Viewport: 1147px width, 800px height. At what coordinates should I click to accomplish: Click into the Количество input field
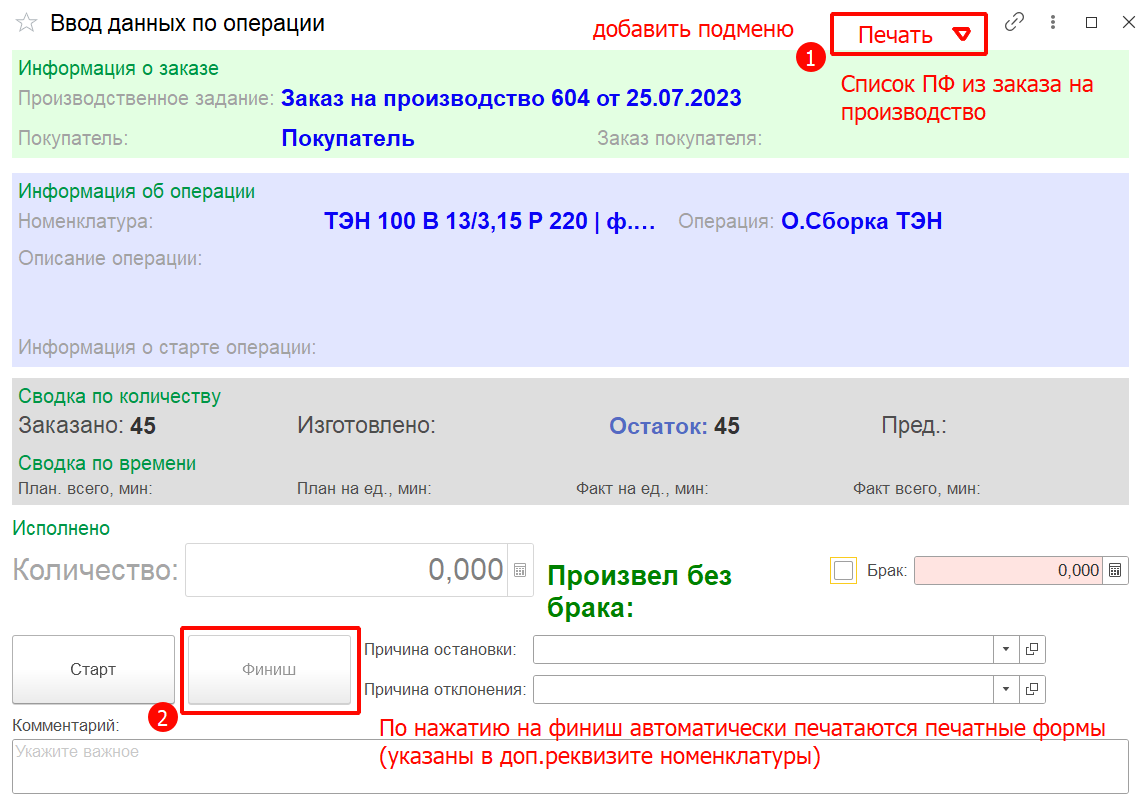pos(347,570)
